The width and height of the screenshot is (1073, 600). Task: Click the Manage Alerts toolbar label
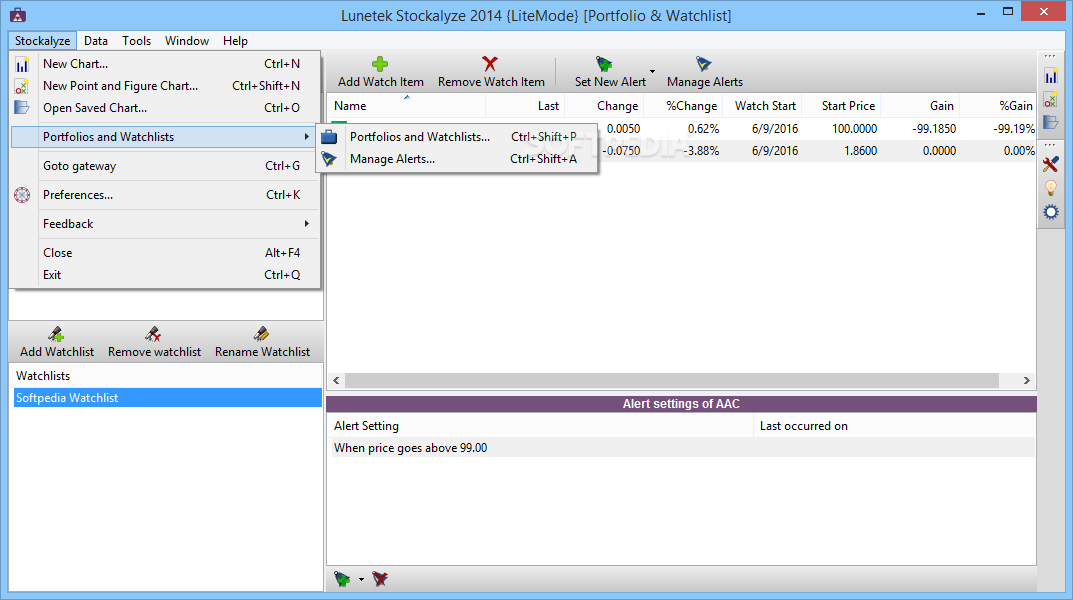(705, 82)
